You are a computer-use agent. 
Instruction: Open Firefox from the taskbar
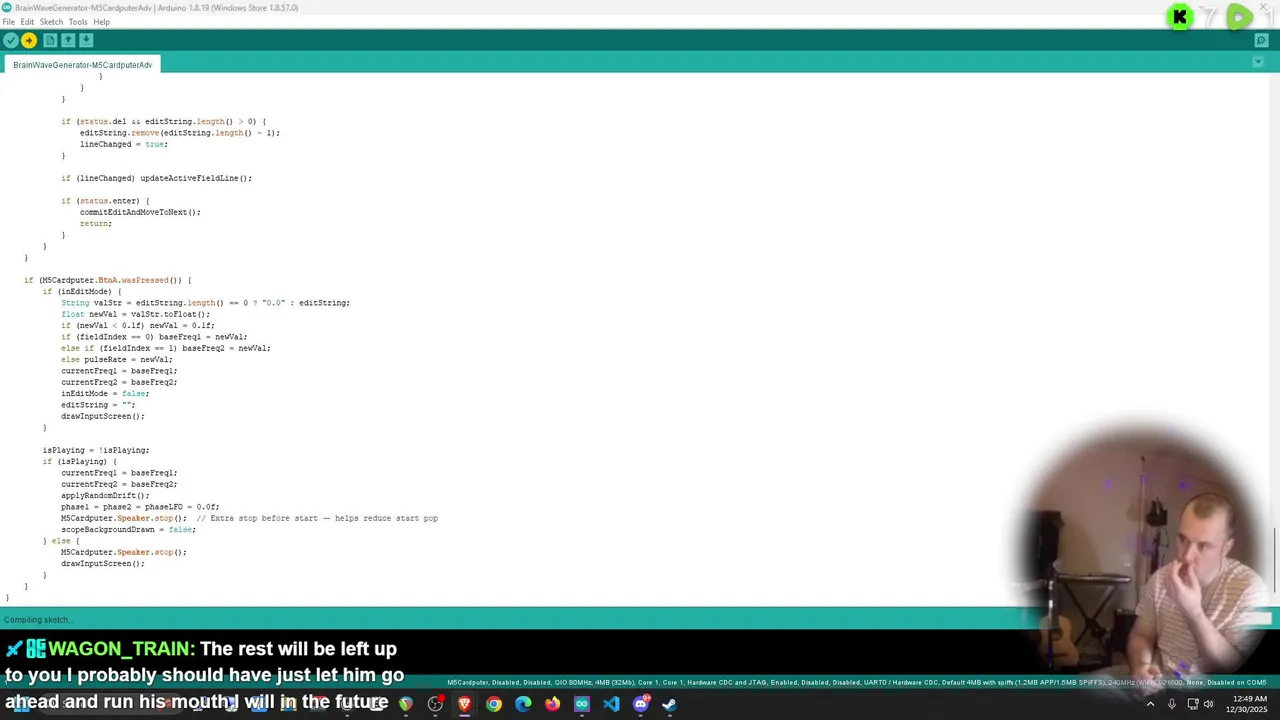(x=552, y=704)
